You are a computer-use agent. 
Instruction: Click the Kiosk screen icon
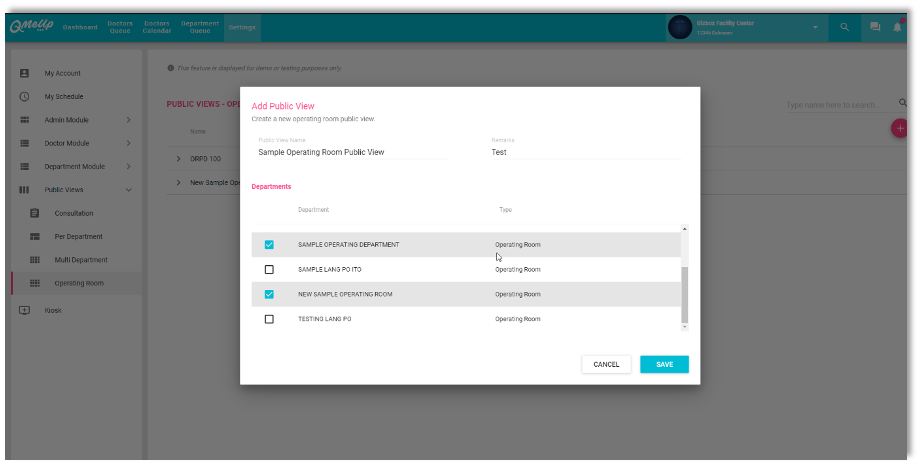pyautogui.click(x=25, y=310)
